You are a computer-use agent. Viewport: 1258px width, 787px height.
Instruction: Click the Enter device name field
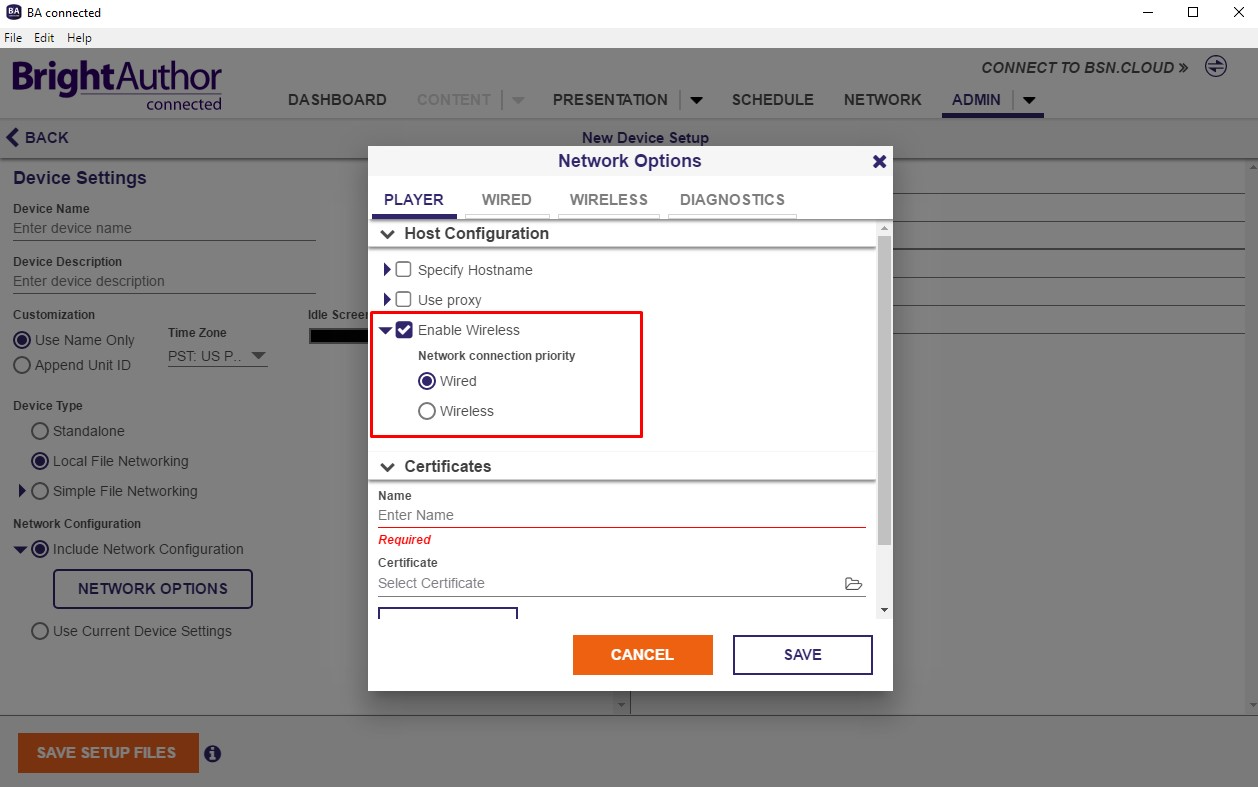(x=164, y=229)
